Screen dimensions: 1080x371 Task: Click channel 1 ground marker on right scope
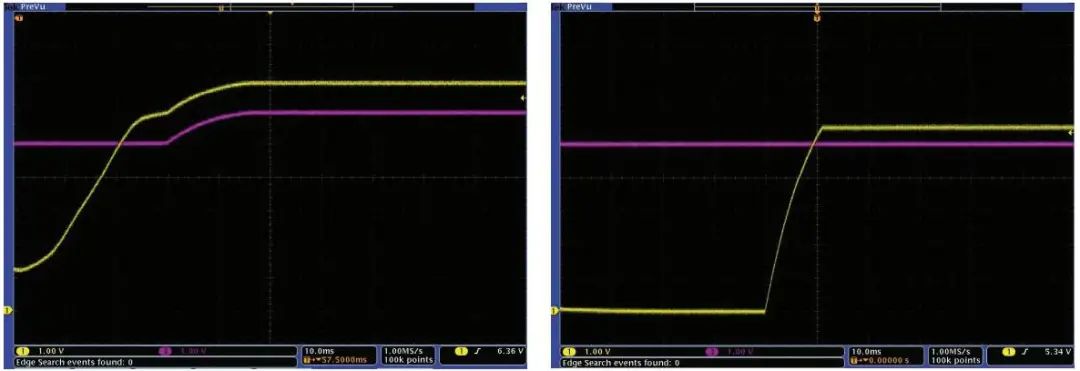coord(554,310)
